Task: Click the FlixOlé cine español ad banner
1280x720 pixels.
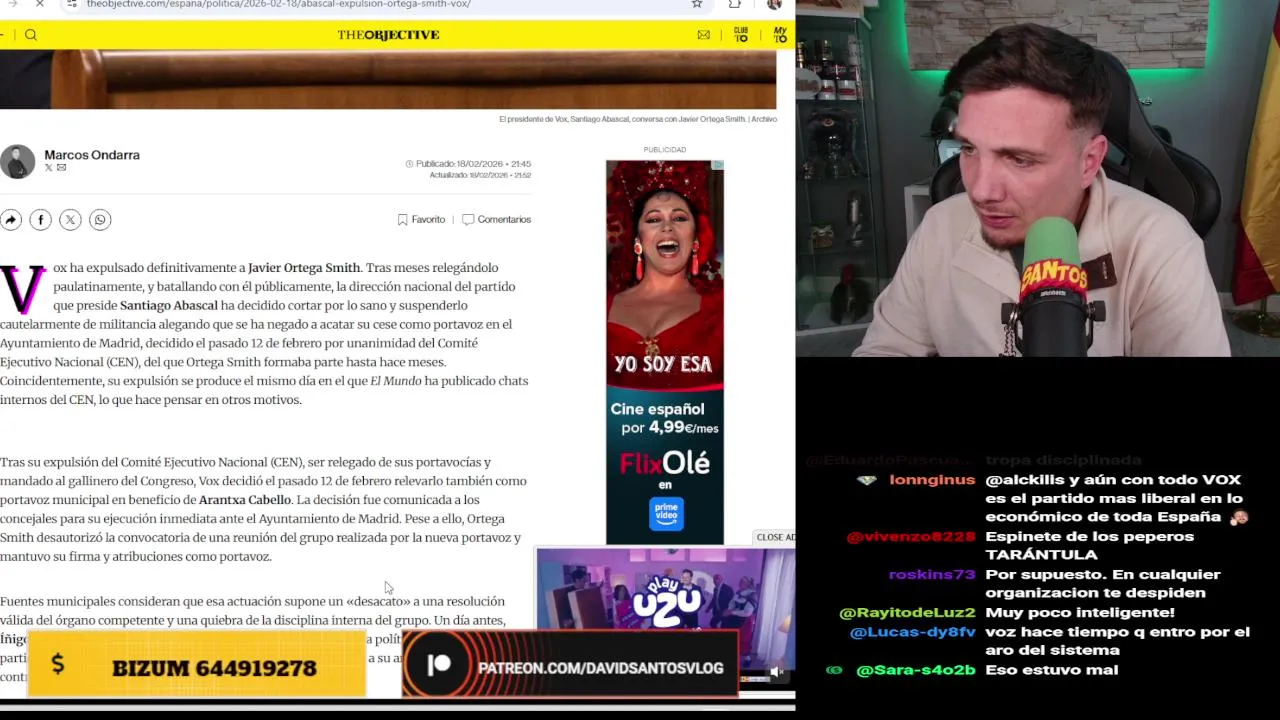Action: pyautogui.click(x=665, y=352)
